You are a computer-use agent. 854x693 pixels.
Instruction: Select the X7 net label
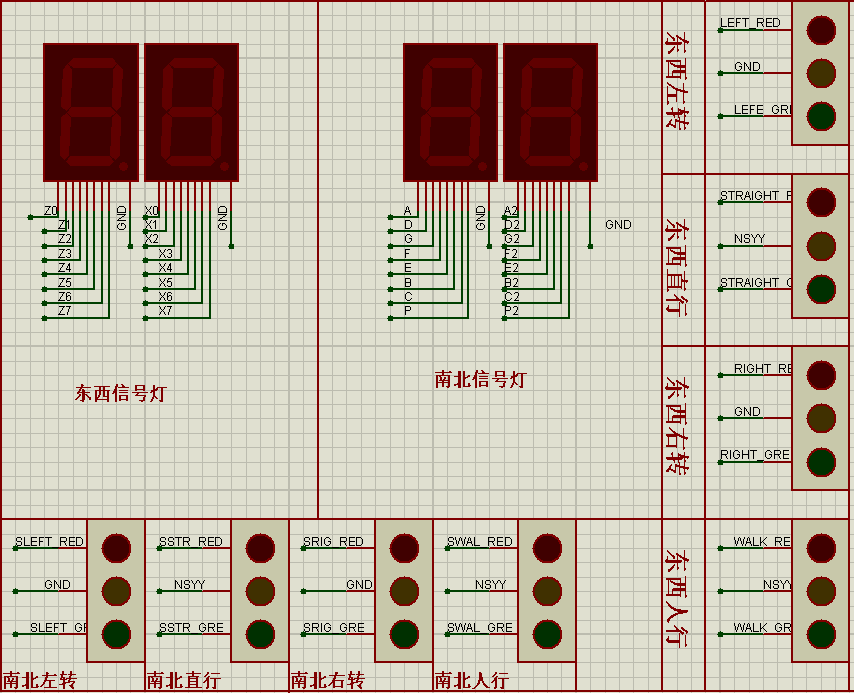coord(166,311)
